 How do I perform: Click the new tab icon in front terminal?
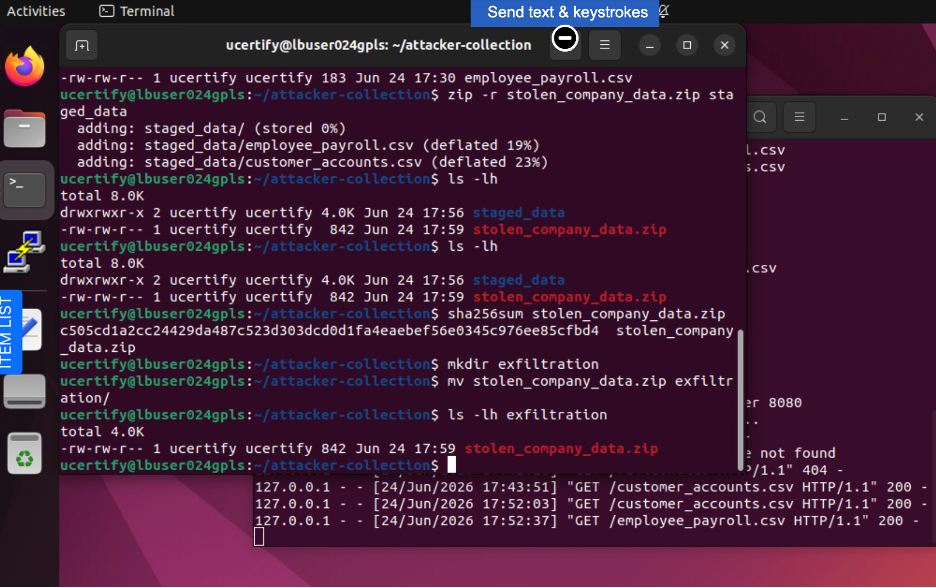[82, 45]
